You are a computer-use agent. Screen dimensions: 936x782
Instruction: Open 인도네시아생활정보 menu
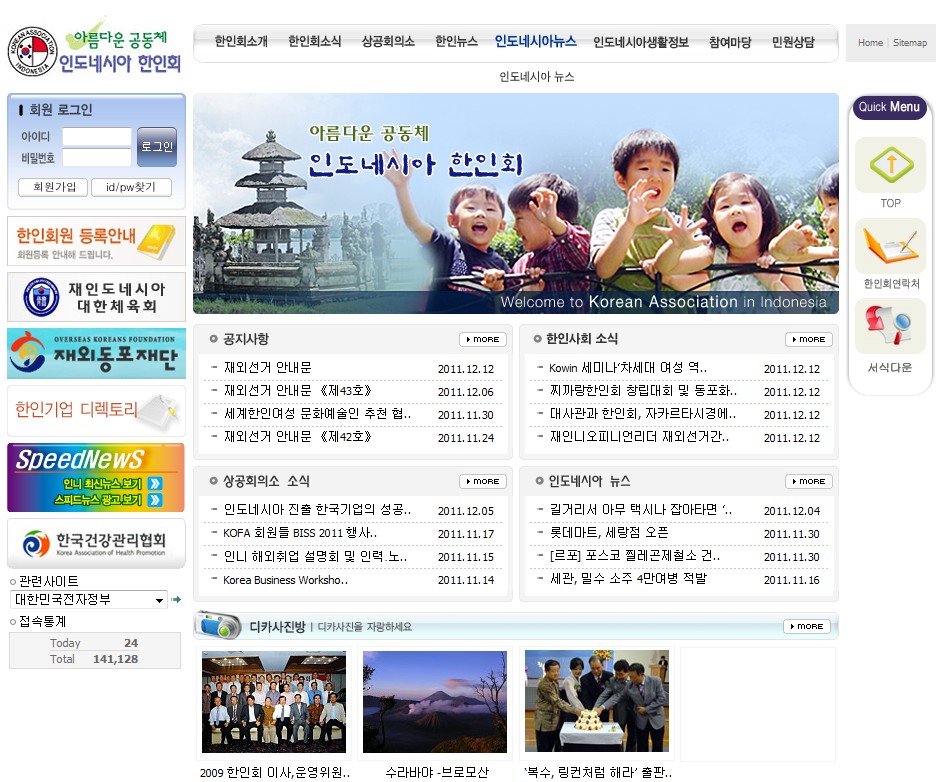click(x=641, y=42)
